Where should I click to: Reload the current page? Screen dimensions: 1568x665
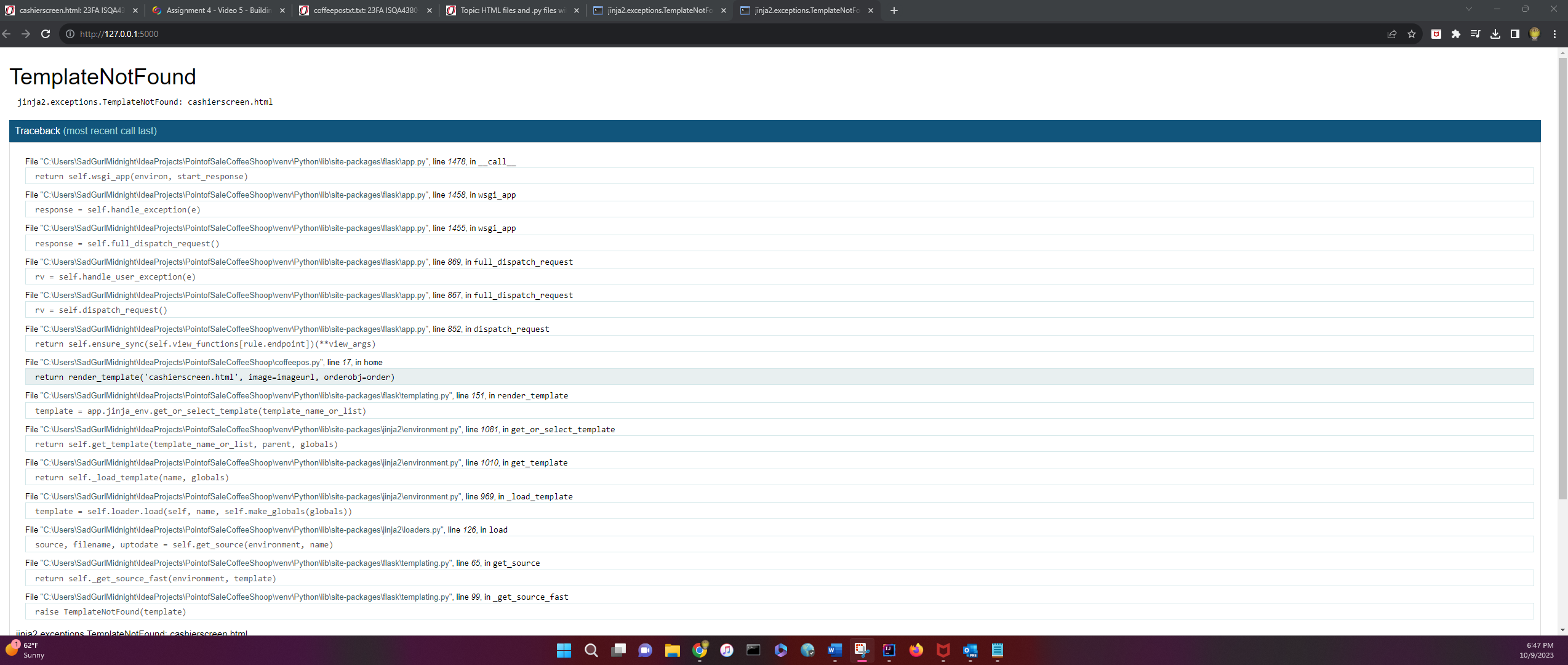(46, 34)
